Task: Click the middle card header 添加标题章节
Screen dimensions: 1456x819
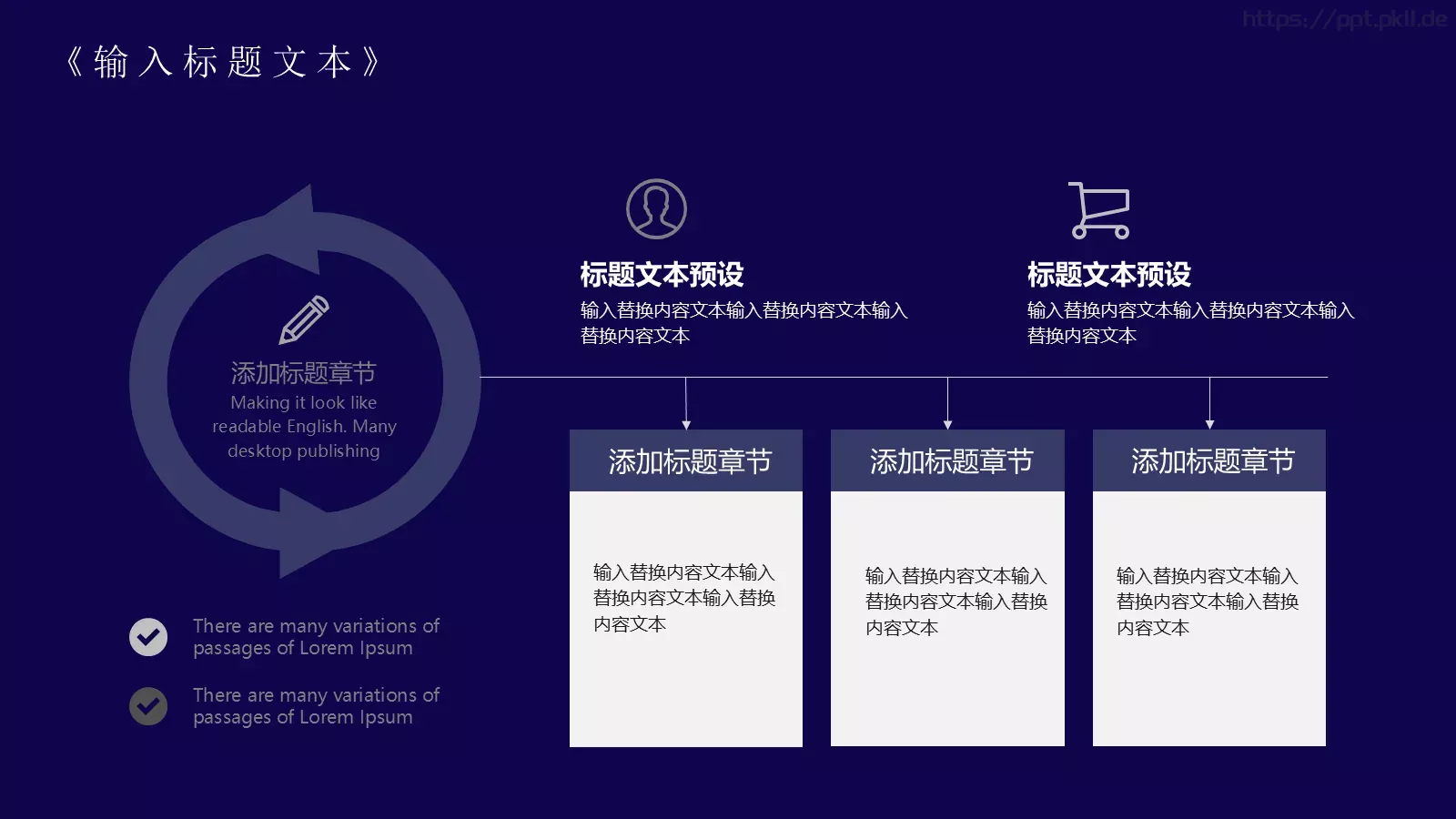Action: [x=947, y=460]
